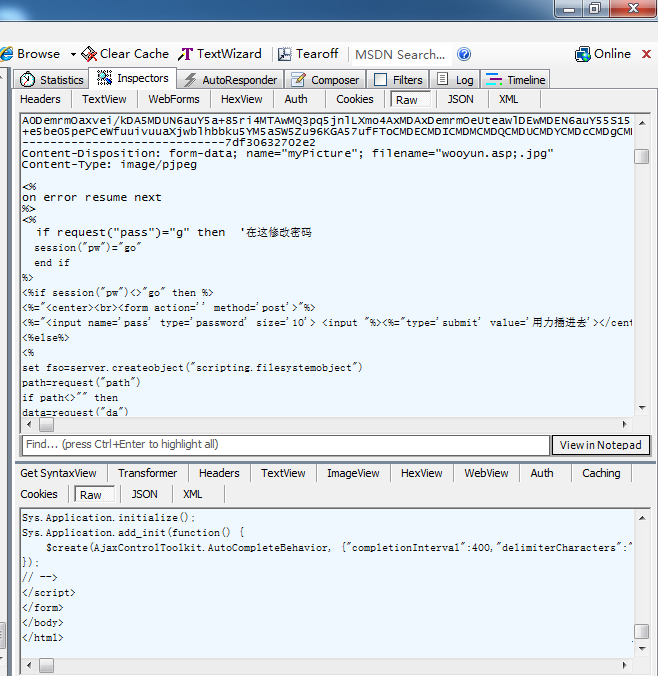The image size is (658, 676).
Task: Toggle the Filters checkbox
Action: pos(380,79)
